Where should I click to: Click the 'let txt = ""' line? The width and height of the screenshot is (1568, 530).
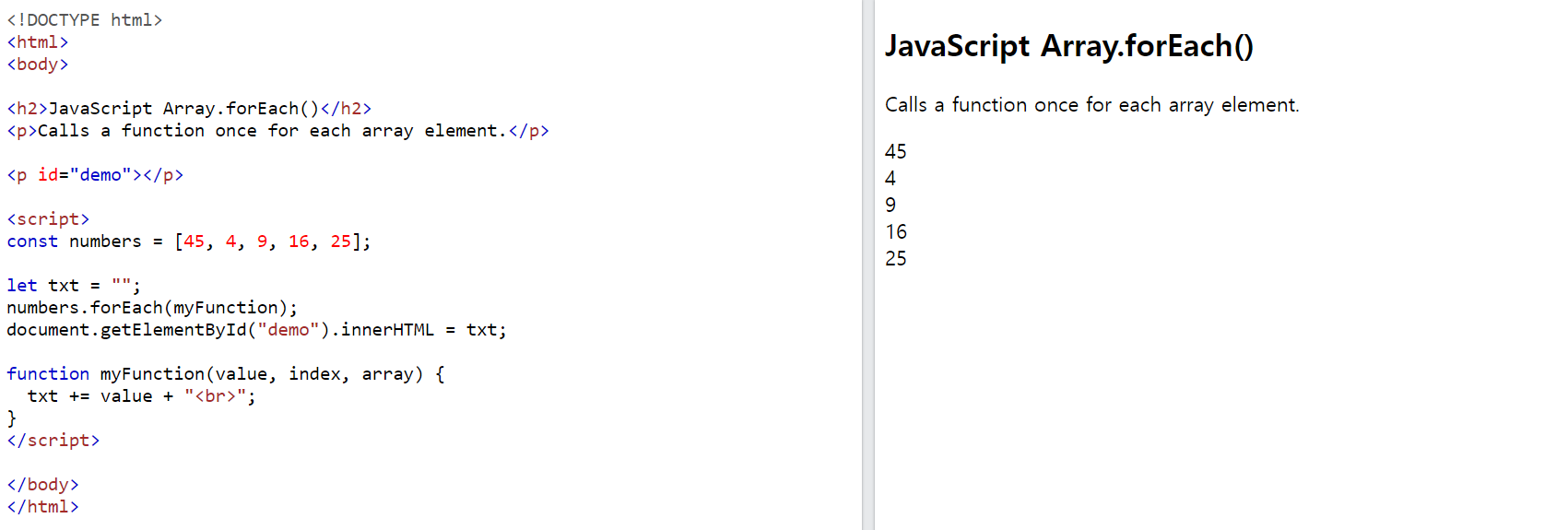(74, 285)
